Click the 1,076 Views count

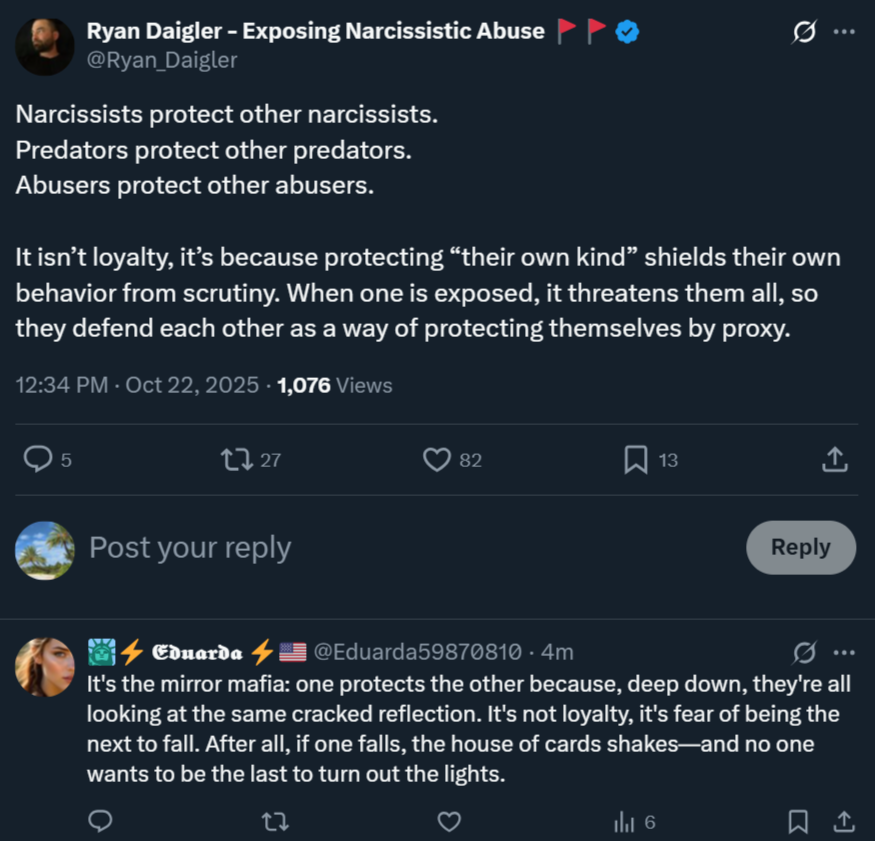(335, 385)
